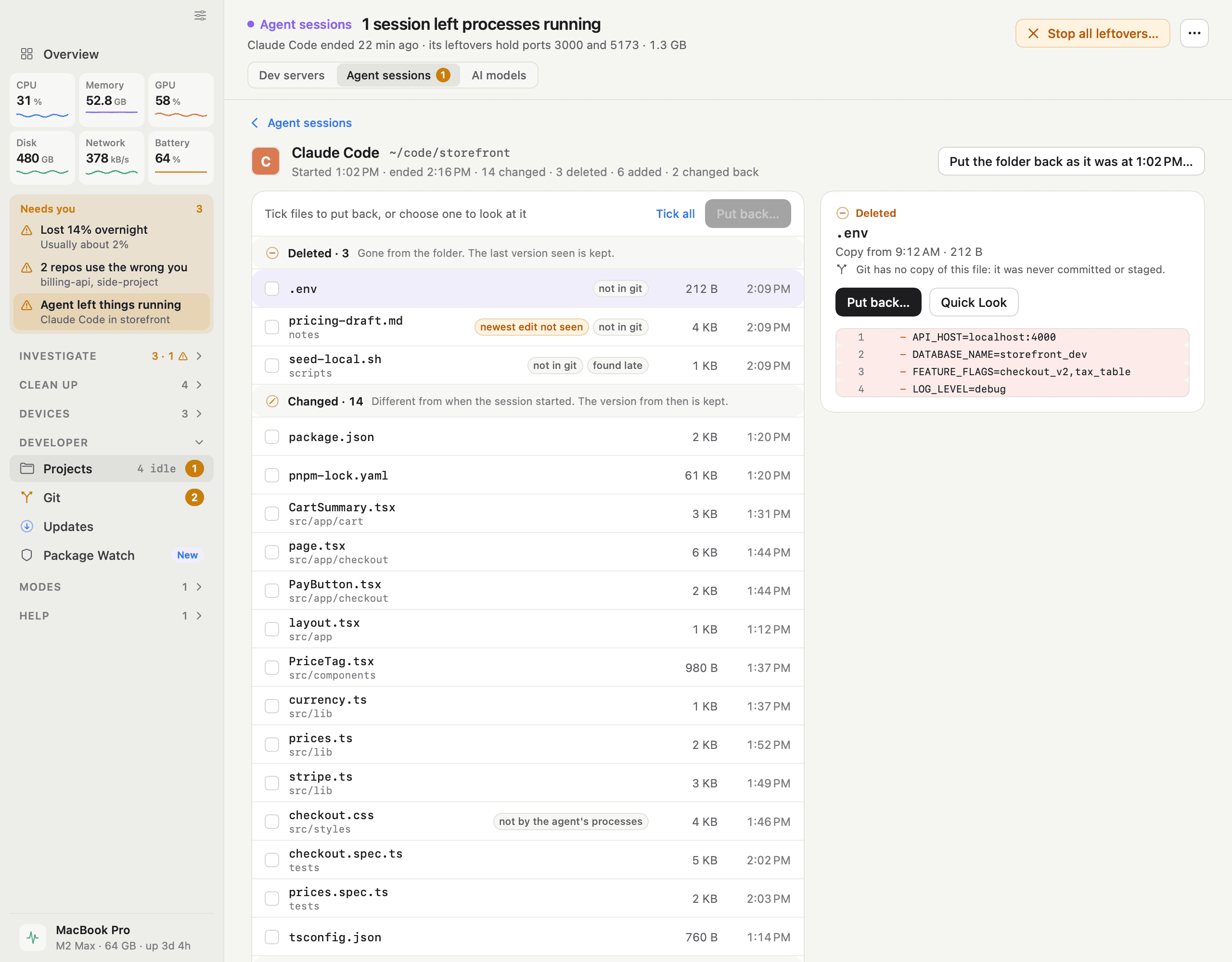Select the stripe.ts file row
Screen dimensions: 1232x962
pyautogui.click(x=527, y=783)
